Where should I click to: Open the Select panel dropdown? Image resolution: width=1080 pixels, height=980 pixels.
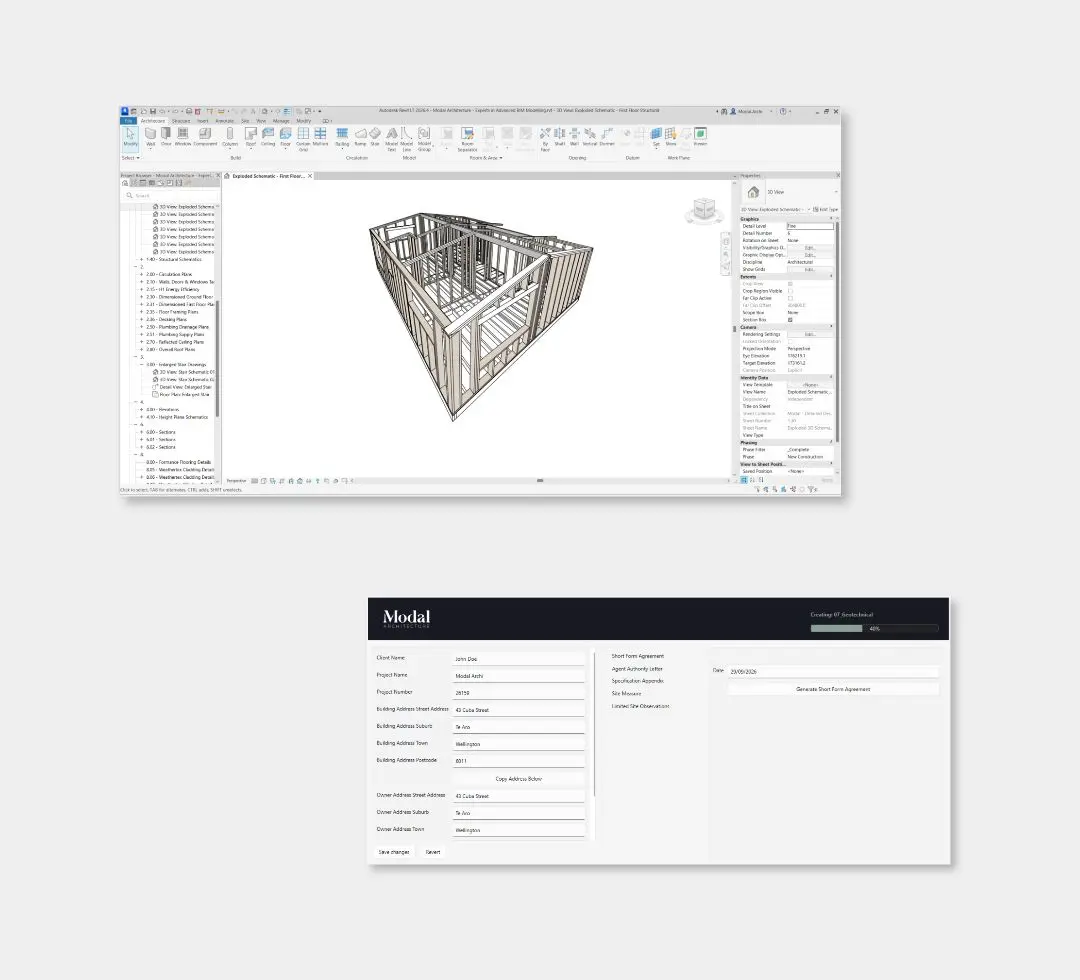[x=131, y=158]
